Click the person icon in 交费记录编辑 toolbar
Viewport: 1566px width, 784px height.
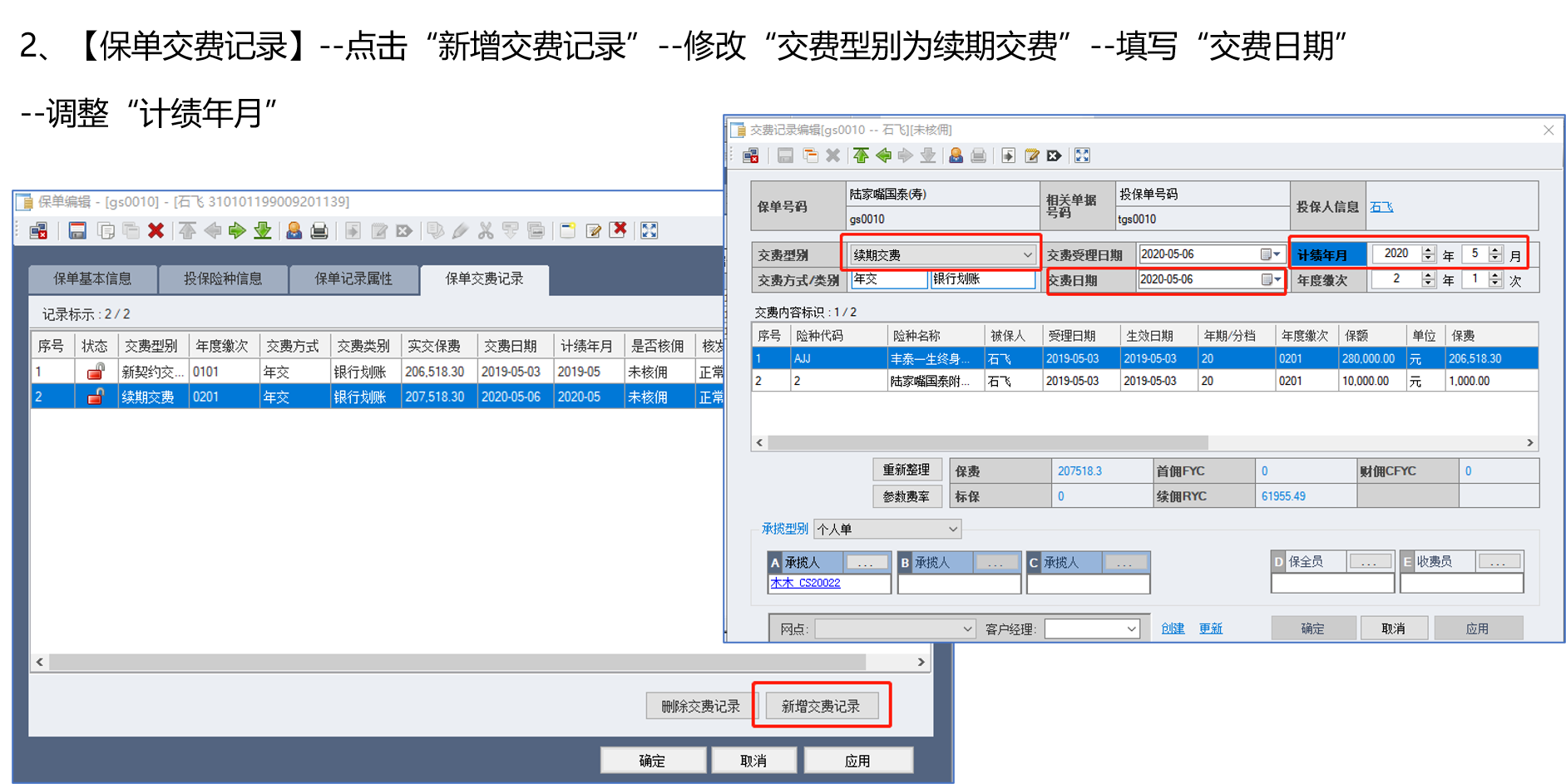pos(956,155)
